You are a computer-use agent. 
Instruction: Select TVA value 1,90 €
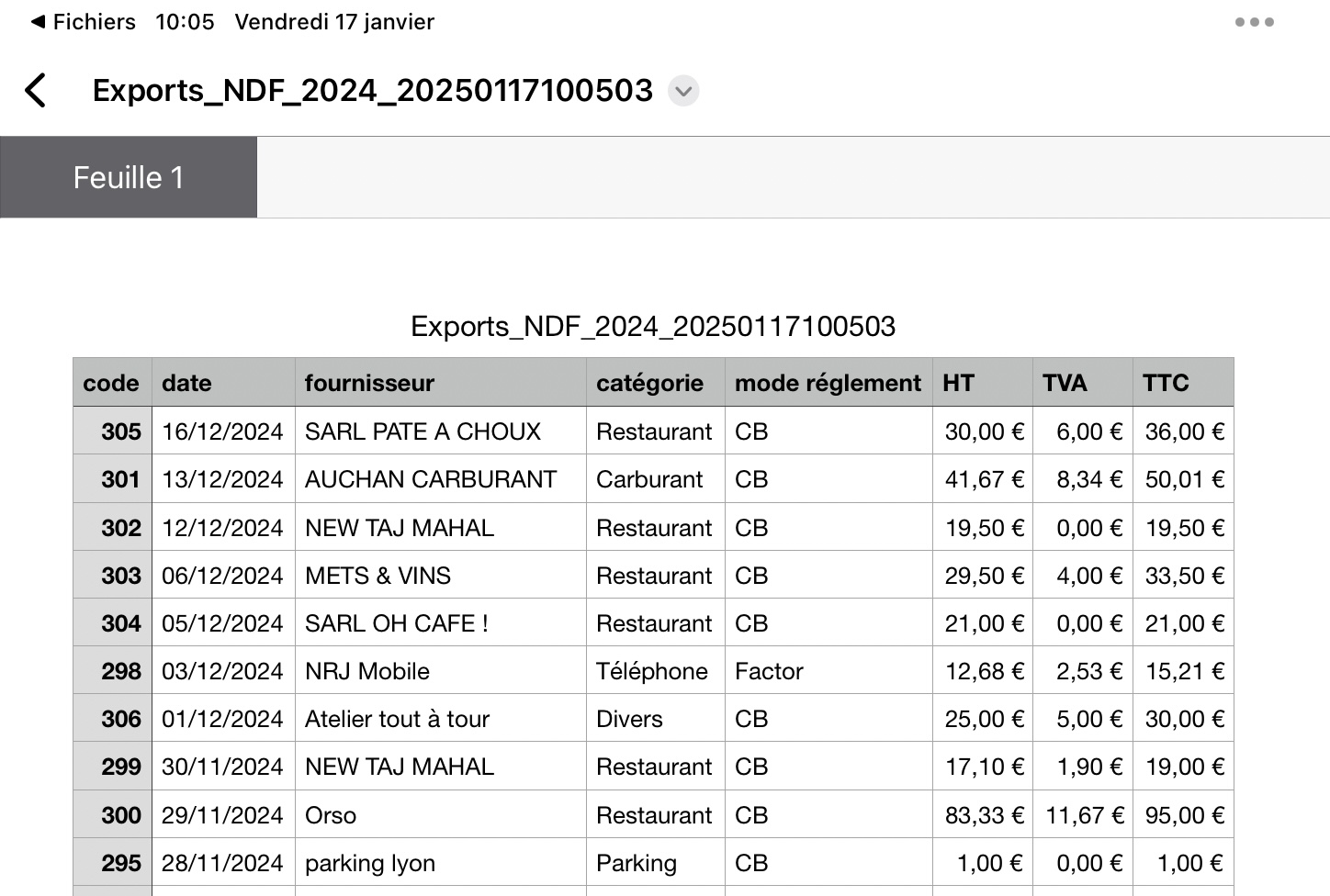(x=1083, y=767)
